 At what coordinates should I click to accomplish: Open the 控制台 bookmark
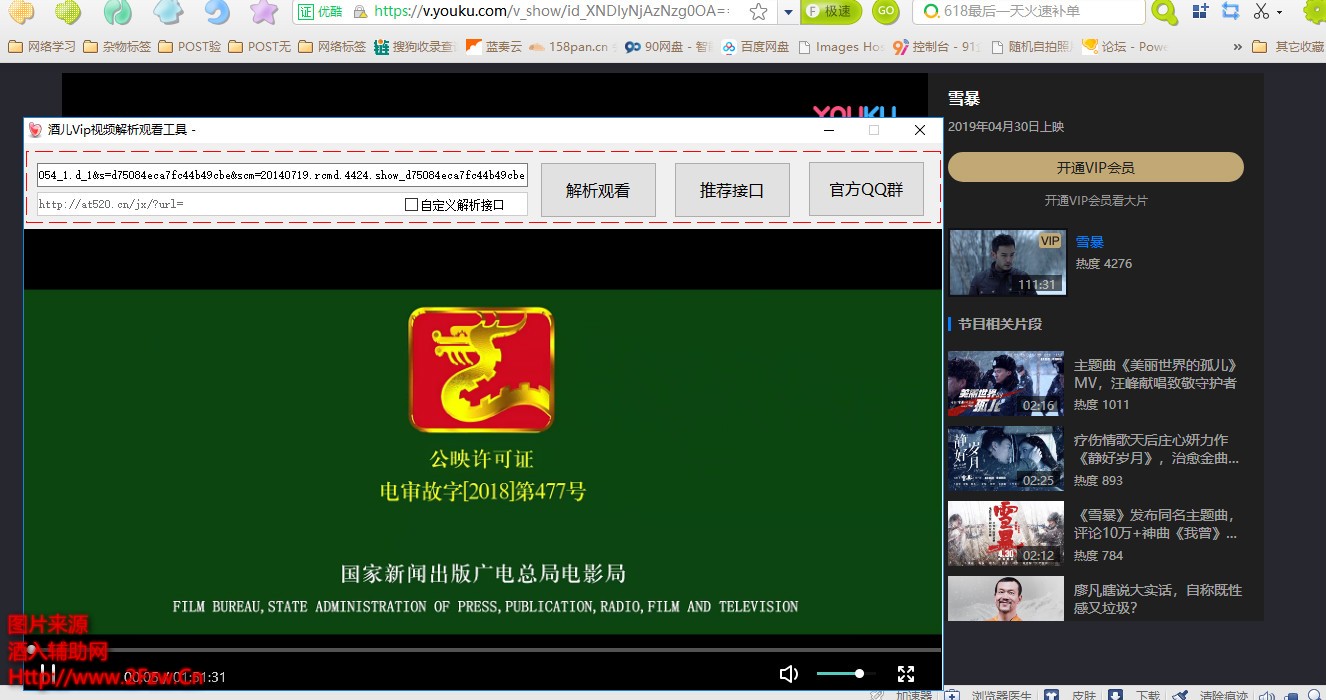tap(936, 47)
